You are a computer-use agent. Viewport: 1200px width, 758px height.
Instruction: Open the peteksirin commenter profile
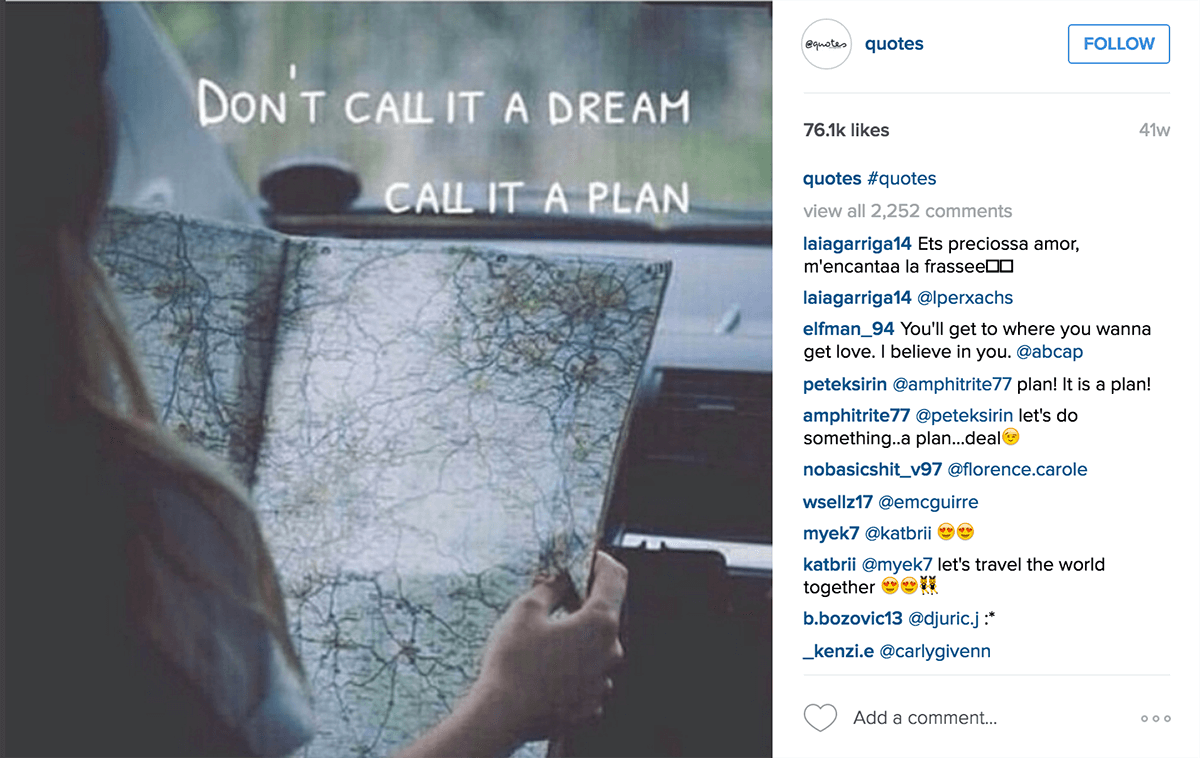click(845, 384)
